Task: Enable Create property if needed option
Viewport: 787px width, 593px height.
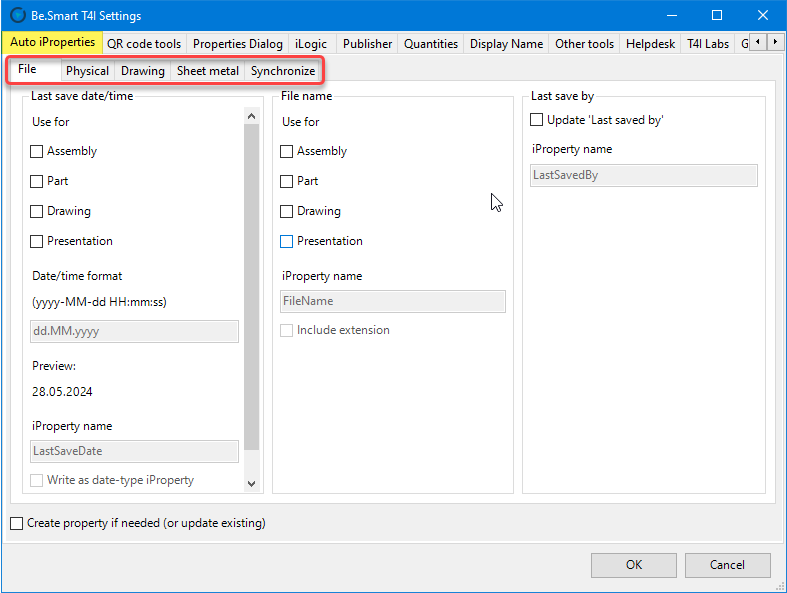Action: (16, 523)
